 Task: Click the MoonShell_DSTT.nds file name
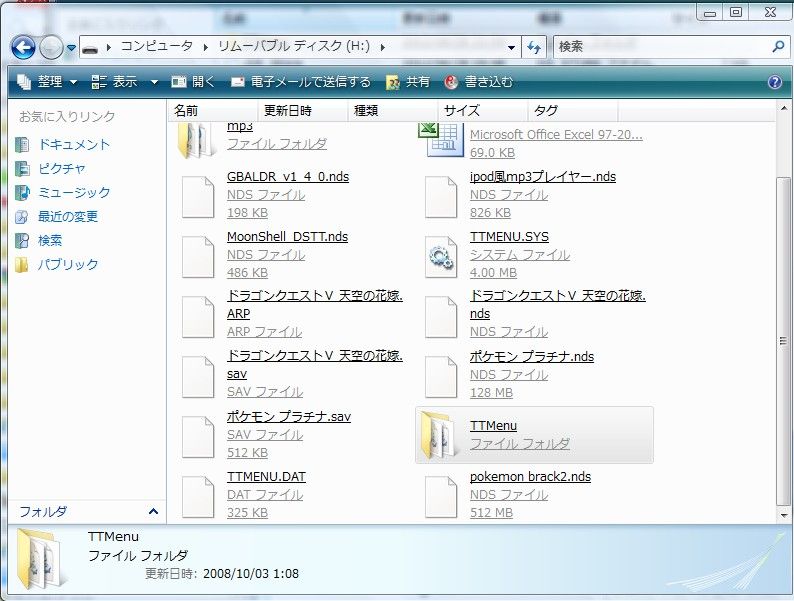[287, 237]
